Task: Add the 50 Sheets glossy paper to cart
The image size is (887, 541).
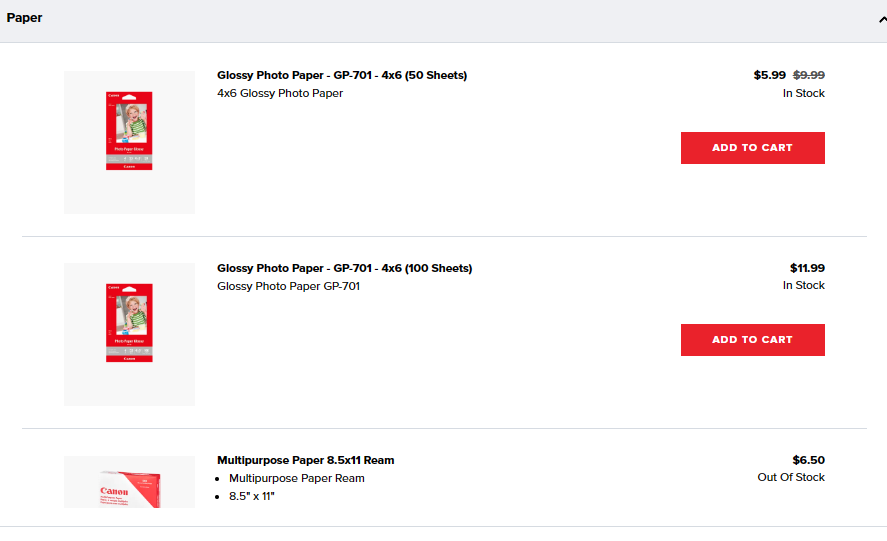Action: [752, 148]
